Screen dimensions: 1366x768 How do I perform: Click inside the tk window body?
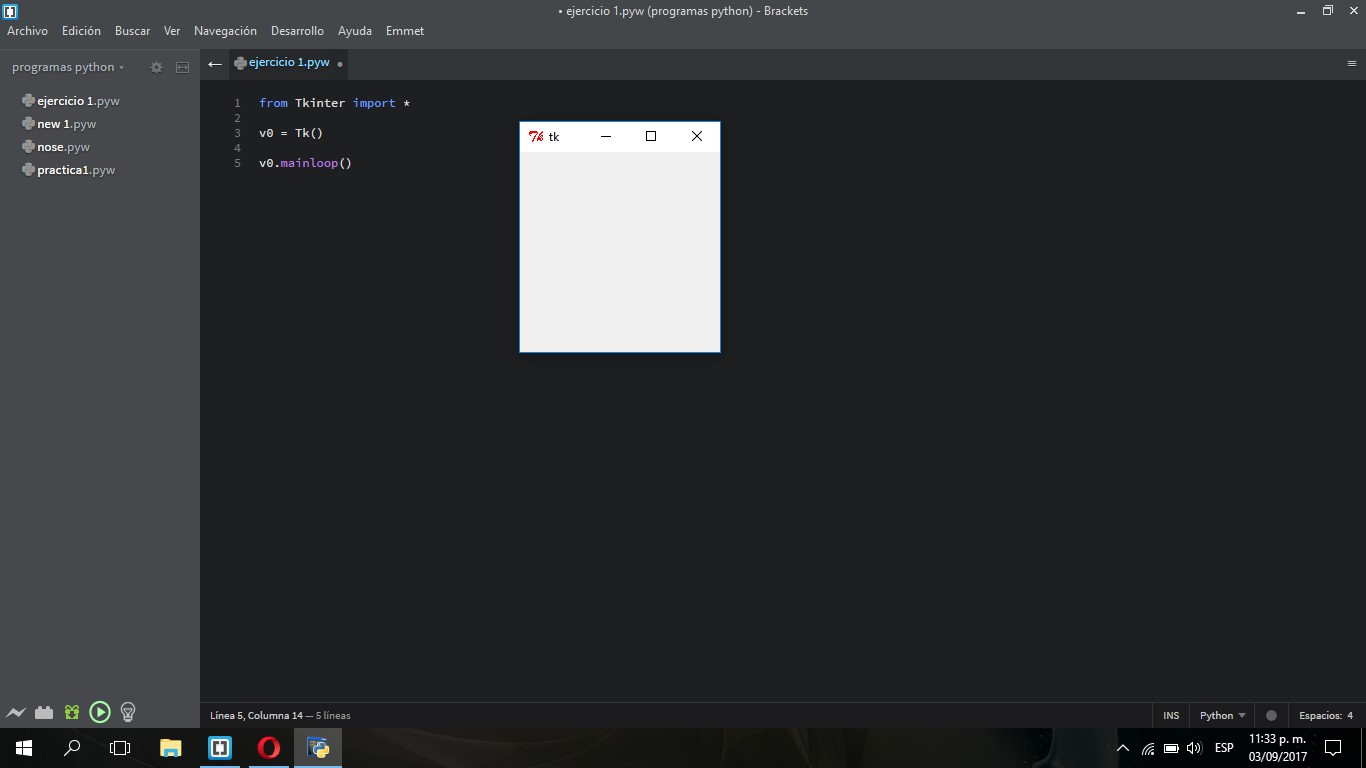coord(620,251)
